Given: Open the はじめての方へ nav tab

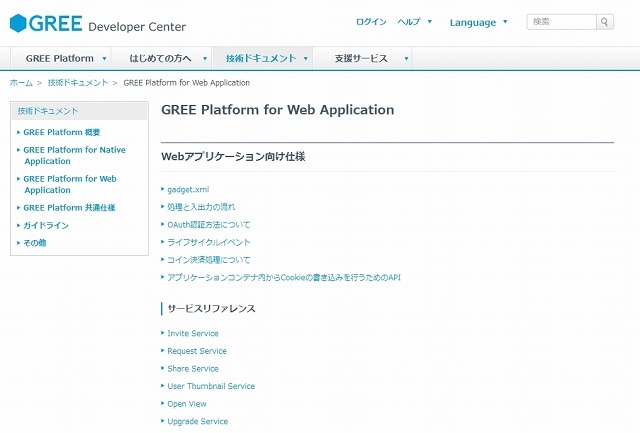Looking at the screenshot, I should [160, 58].
